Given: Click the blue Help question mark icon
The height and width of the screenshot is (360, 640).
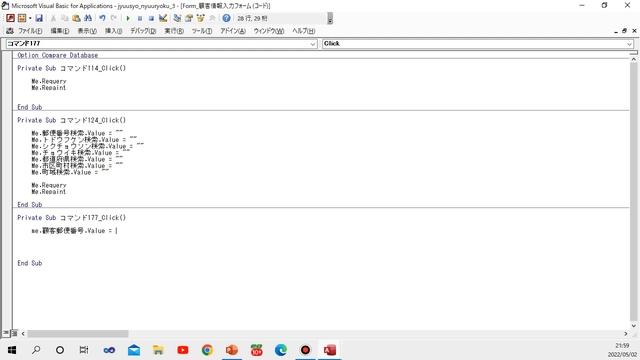Looking at the screenshot, I should tap(227, 18).
